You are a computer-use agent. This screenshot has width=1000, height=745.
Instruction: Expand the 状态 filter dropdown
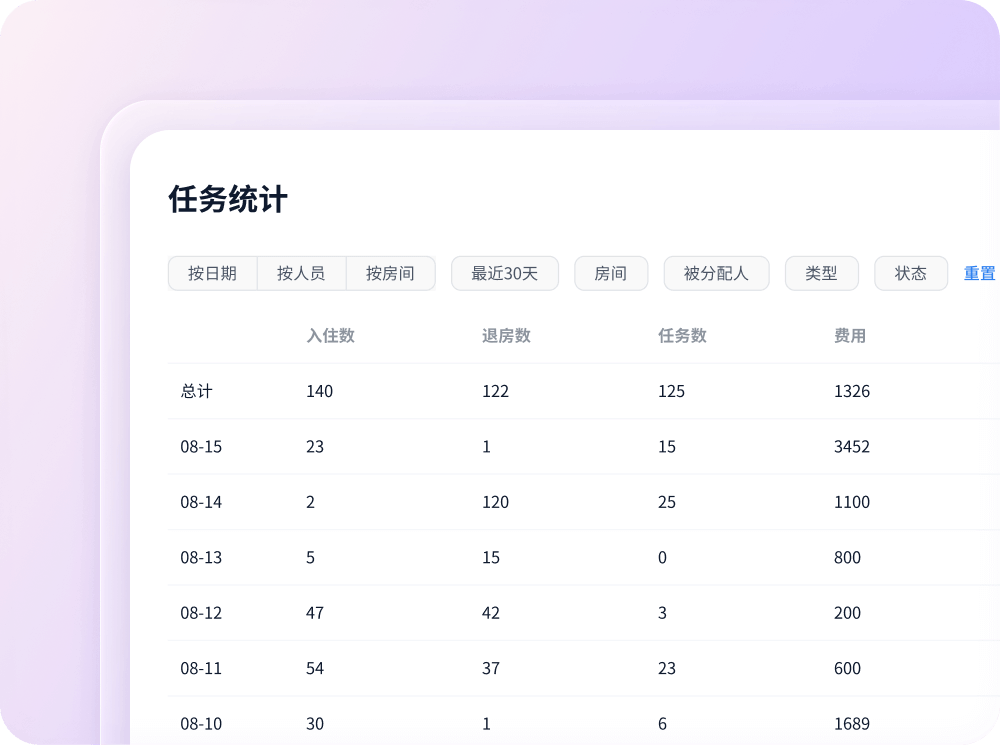[910, 273]
